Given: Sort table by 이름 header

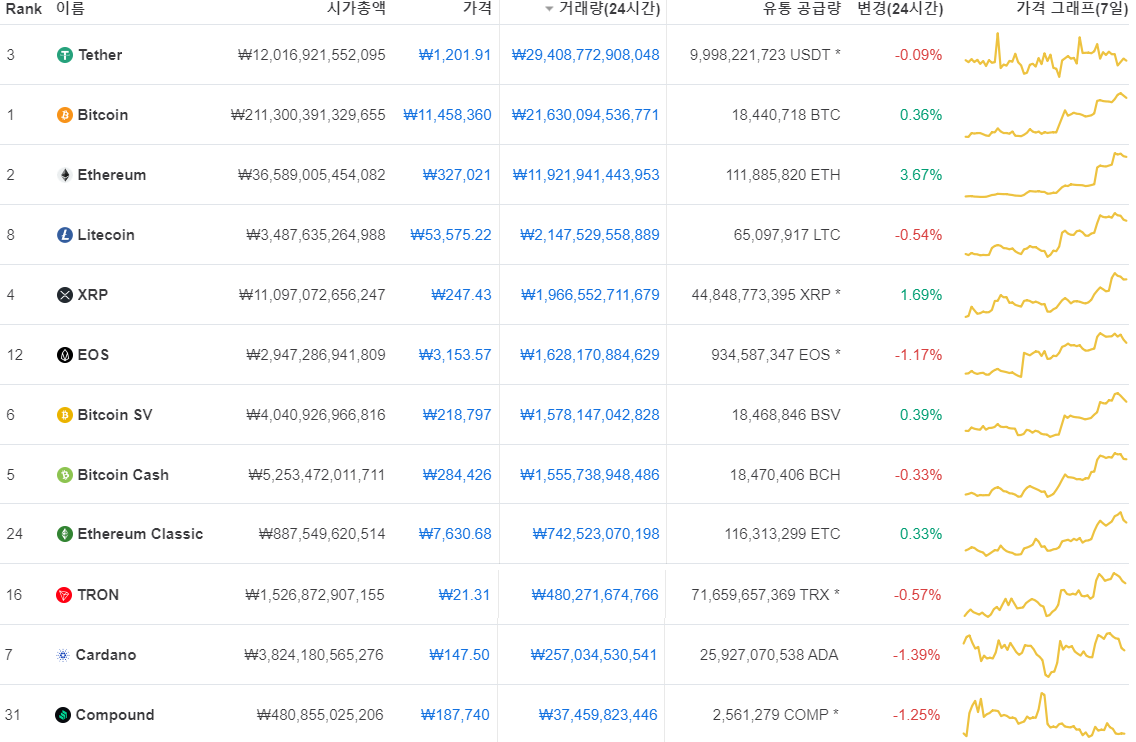Looking at the screenshot, I should [x=70, y=9].
